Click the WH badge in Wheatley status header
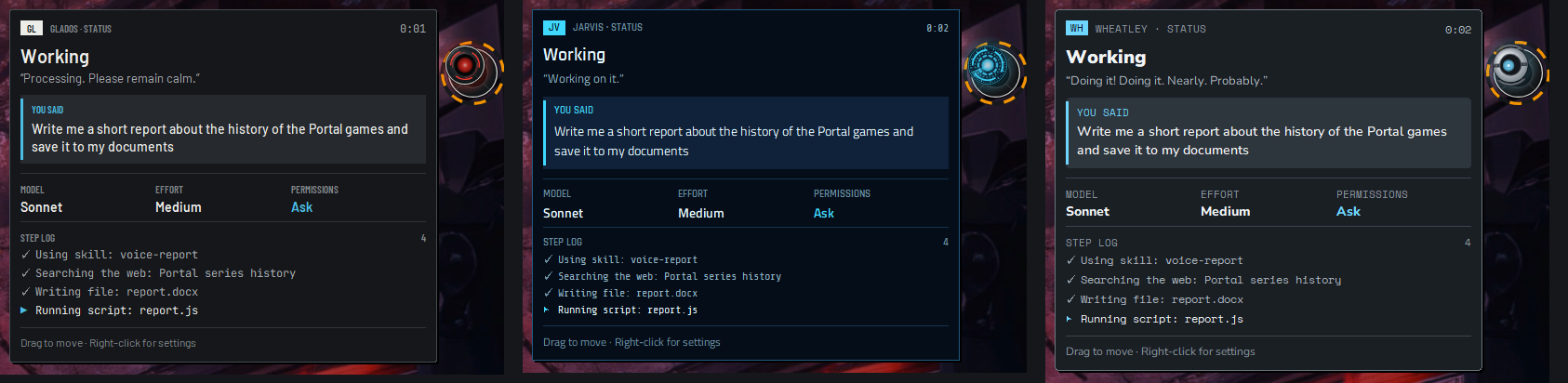Viewport: 1568px width, 383px height. click(x=1077, y=28)
